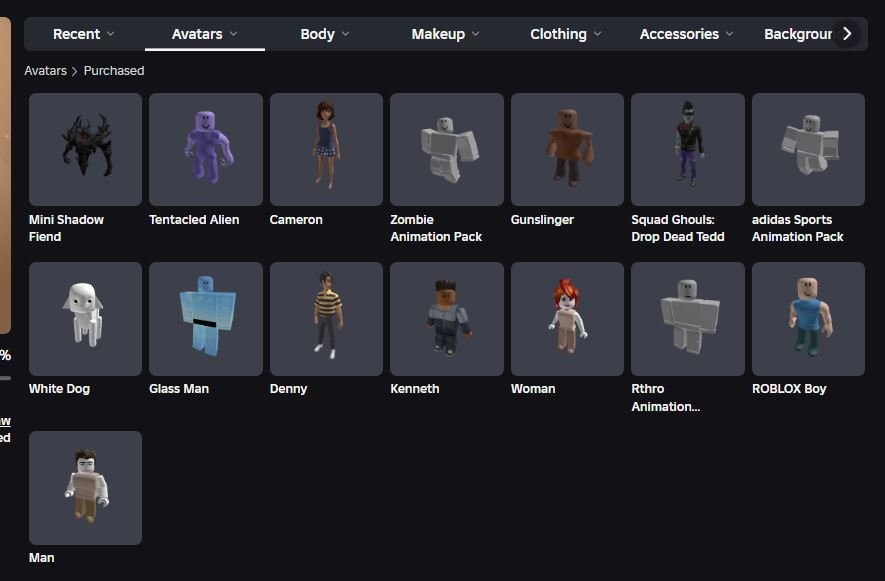Select the White Dog avatar thumbnail
Image resolution: width=885 pixels, height=581 pixels.
point(85,319)
